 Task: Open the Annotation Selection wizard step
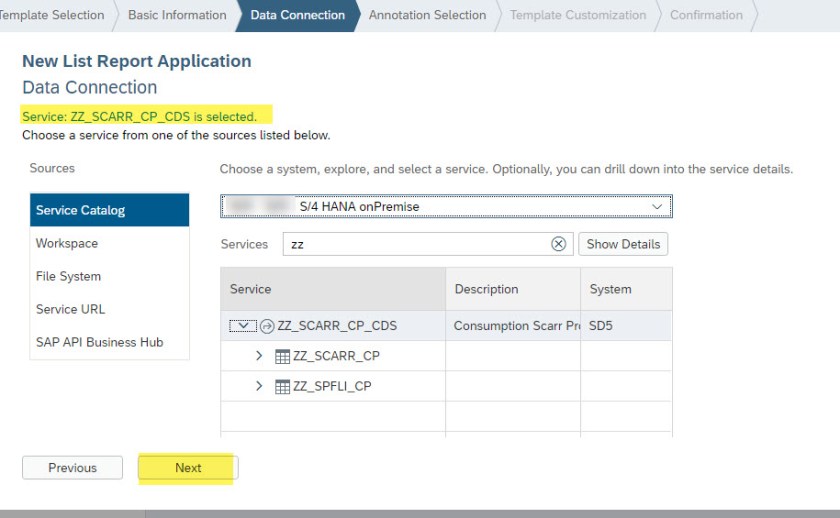[427, 15]
